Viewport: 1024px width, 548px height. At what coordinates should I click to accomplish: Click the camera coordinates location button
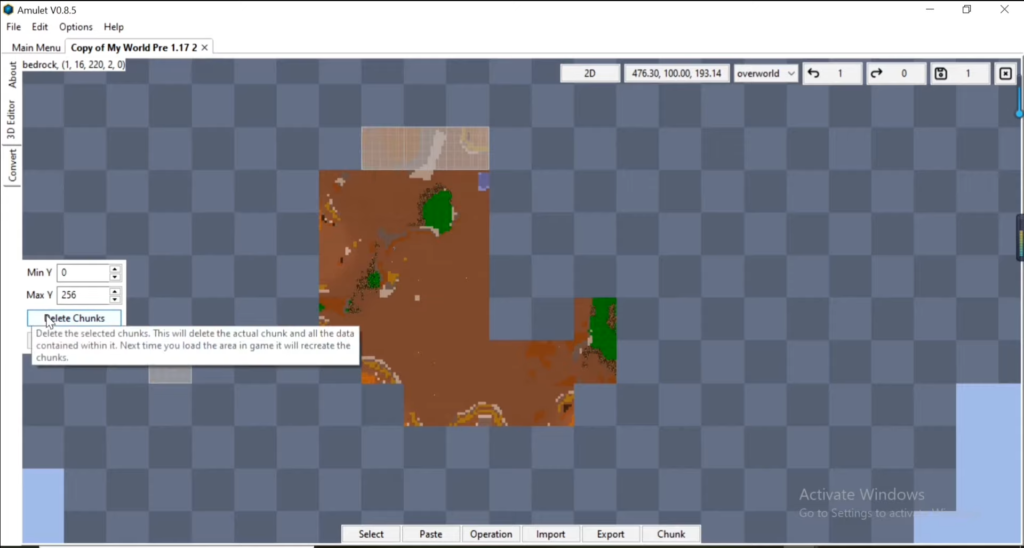675,74
